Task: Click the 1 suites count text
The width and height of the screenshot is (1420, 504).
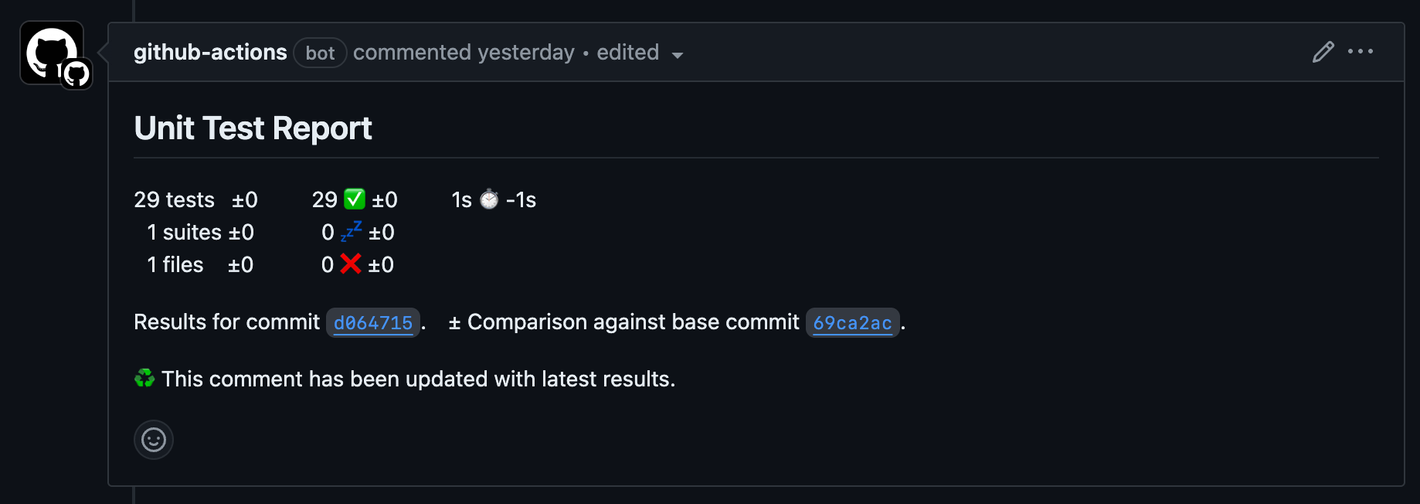Action: [184, 232]
